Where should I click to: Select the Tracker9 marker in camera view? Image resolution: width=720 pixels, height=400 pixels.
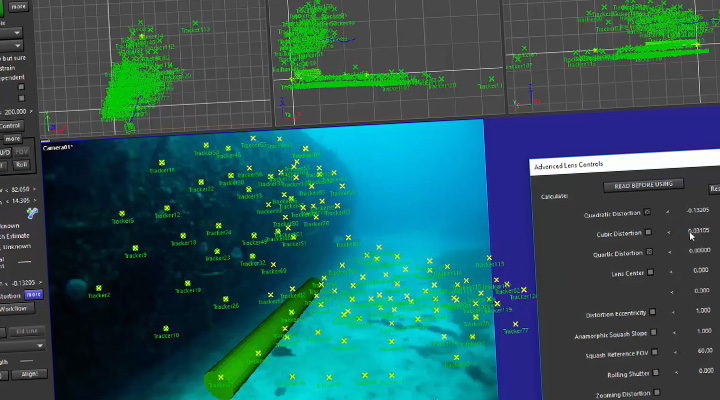pyautogui.click(x=135, y=248)
